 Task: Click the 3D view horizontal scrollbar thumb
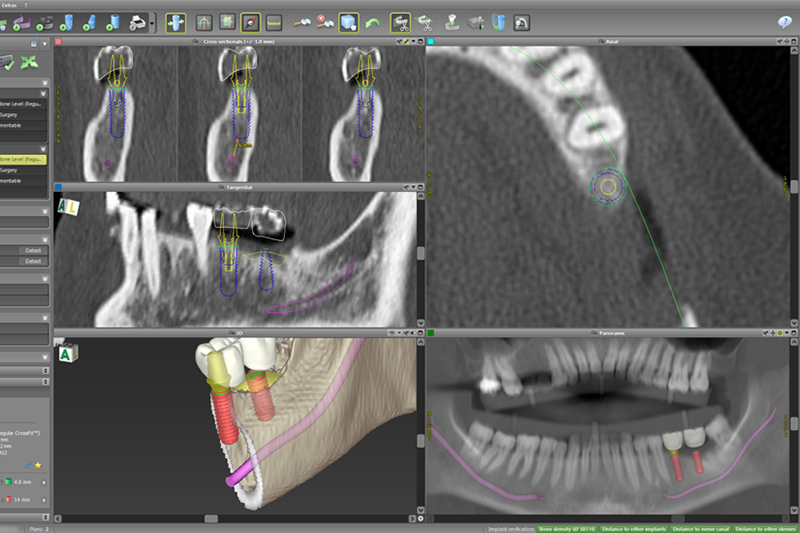(211, 519)
